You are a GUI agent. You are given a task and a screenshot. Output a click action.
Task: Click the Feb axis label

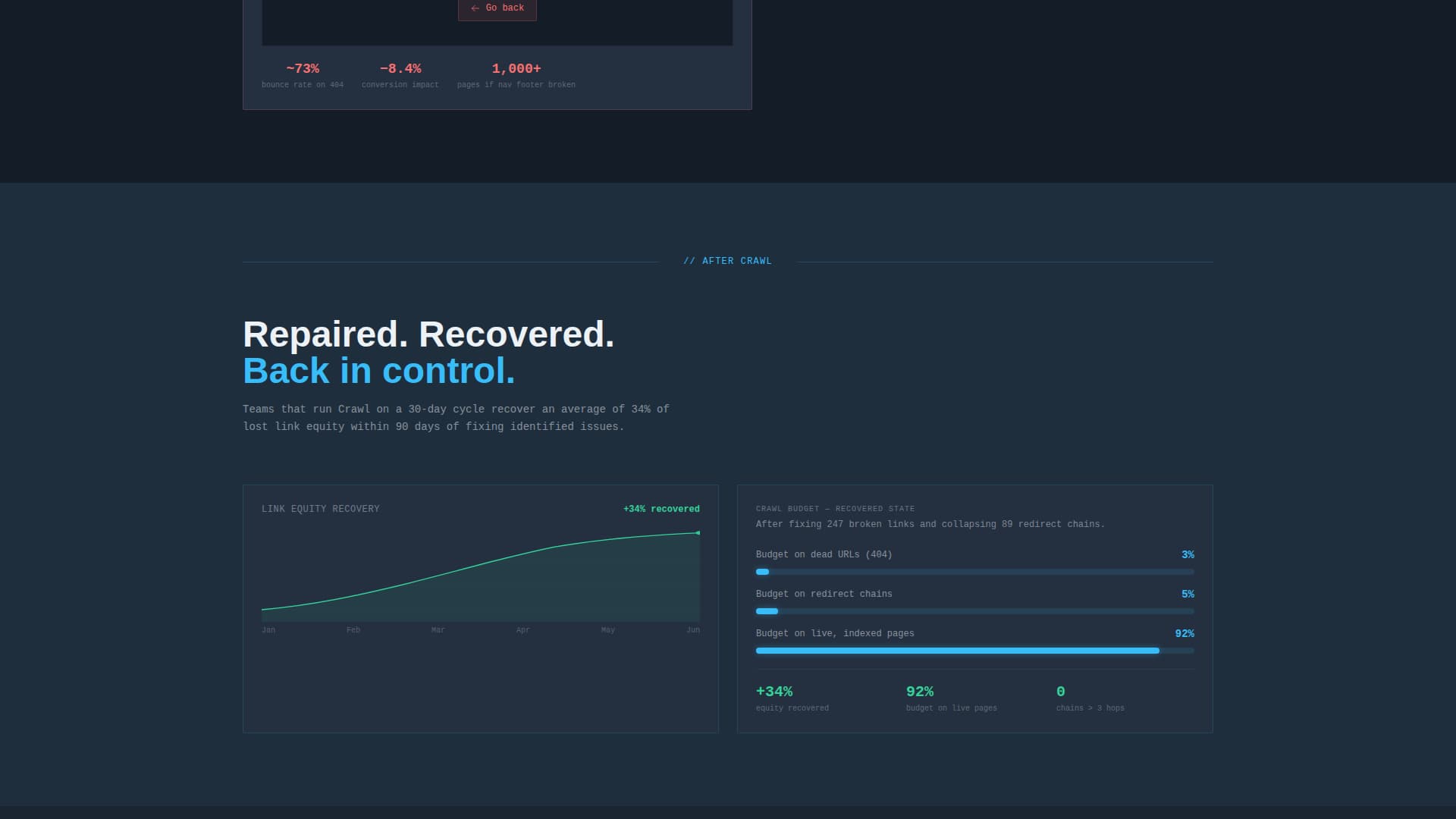click(x=353, y=630)
